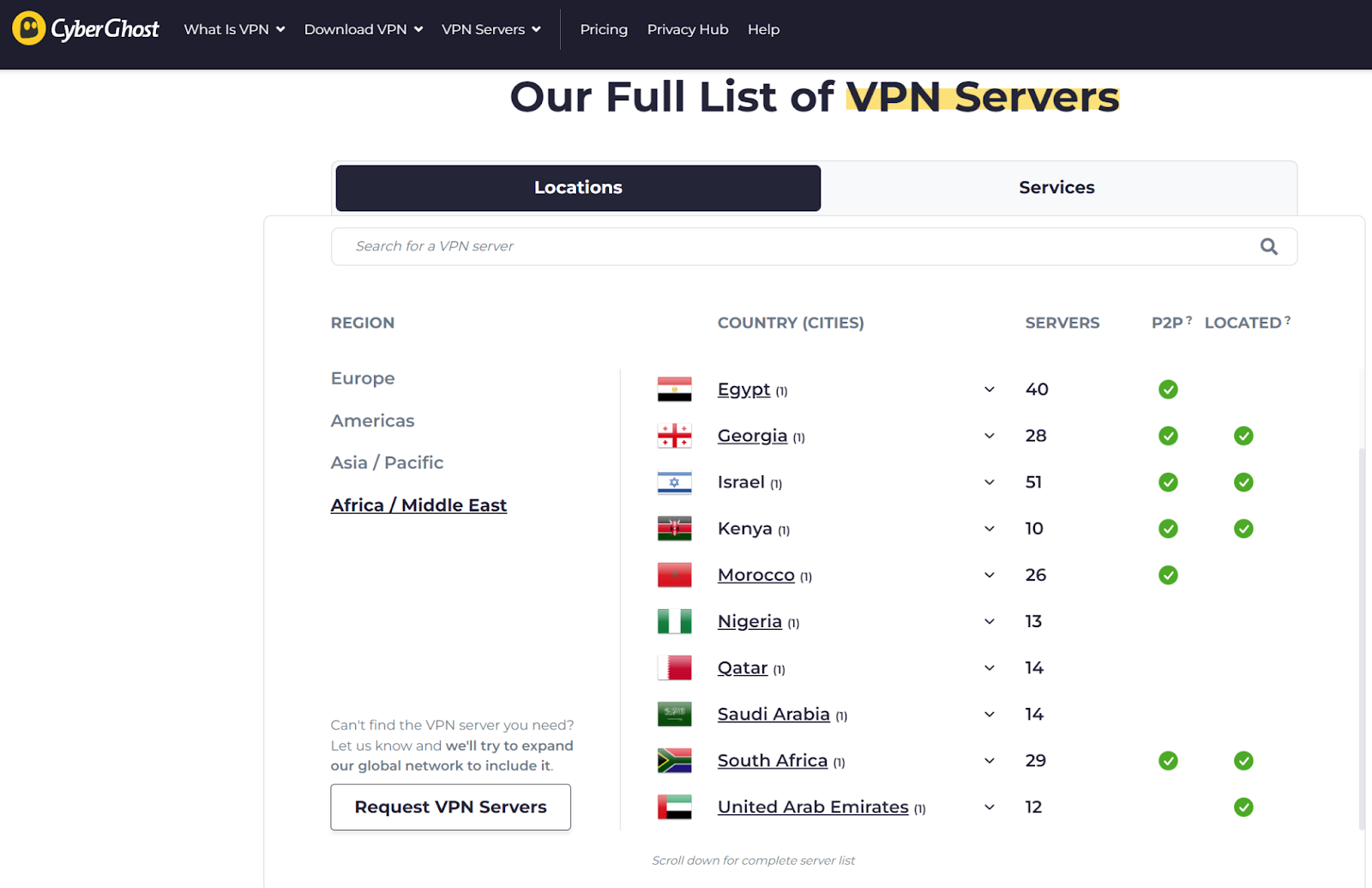
Task: Open the VPN Servers menu
Action: 491,29
